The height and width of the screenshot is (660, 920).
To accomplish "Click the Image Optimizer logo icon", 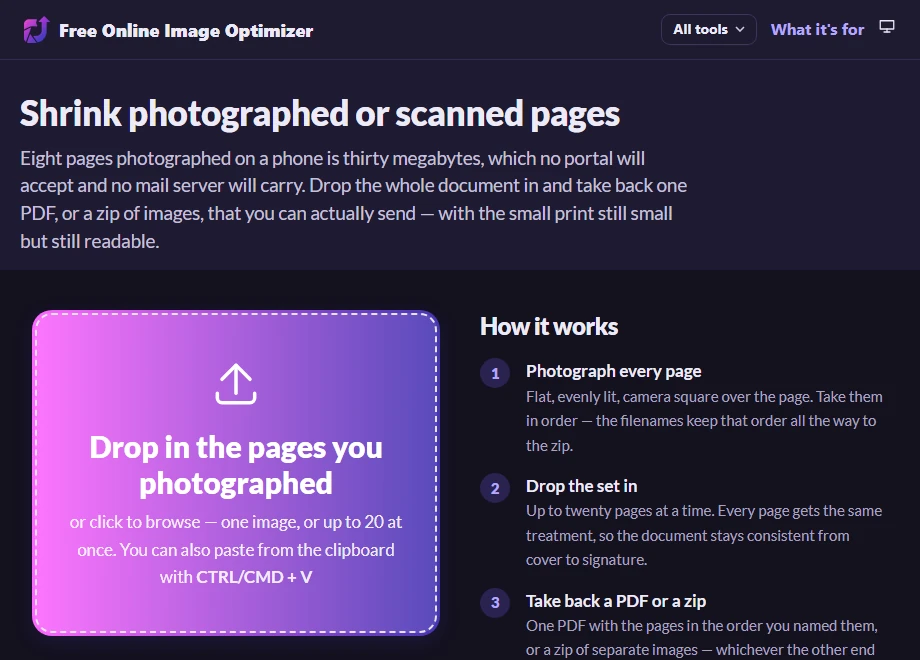I will point(36,30).
